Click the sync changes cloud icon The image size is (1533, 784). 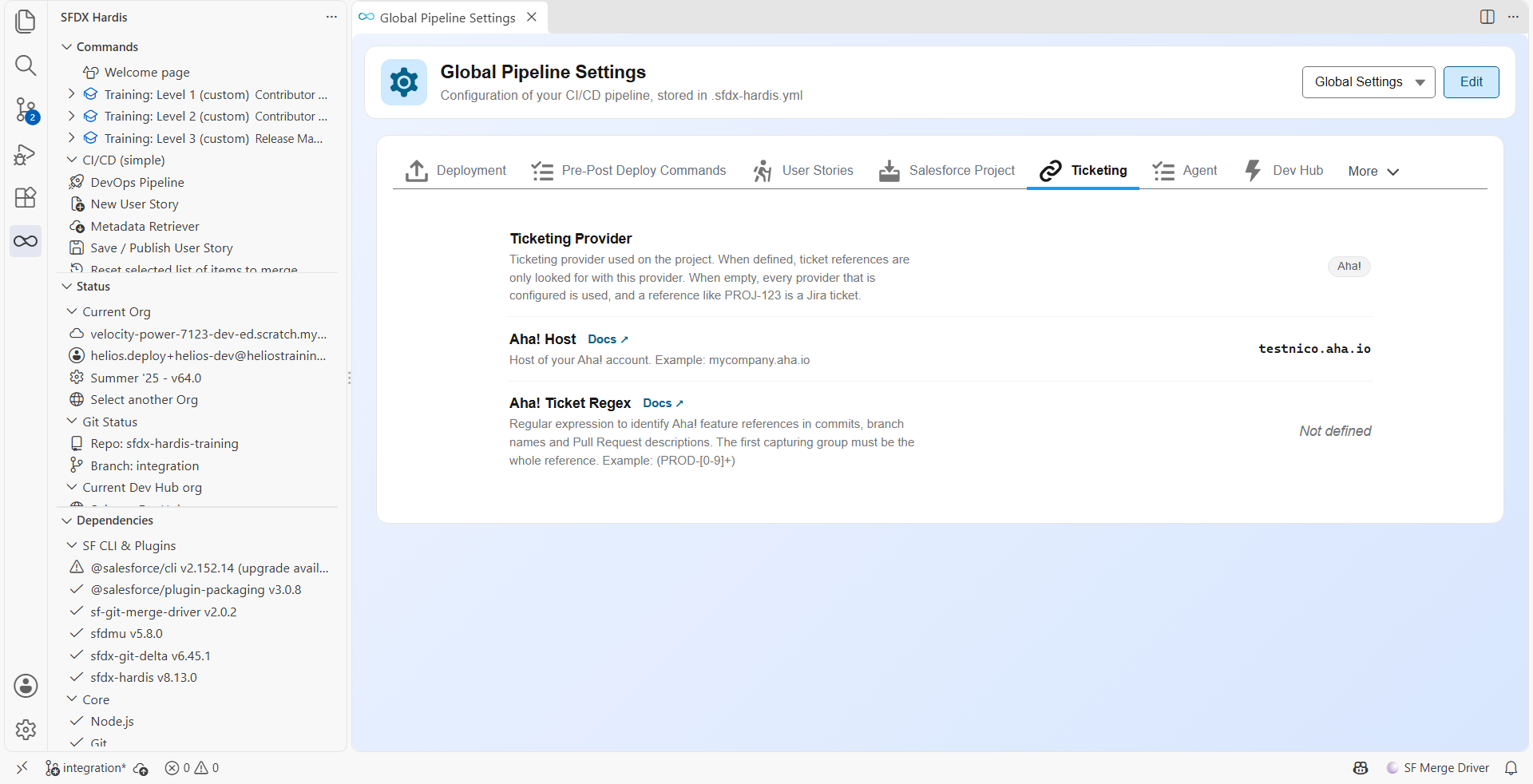141,769
